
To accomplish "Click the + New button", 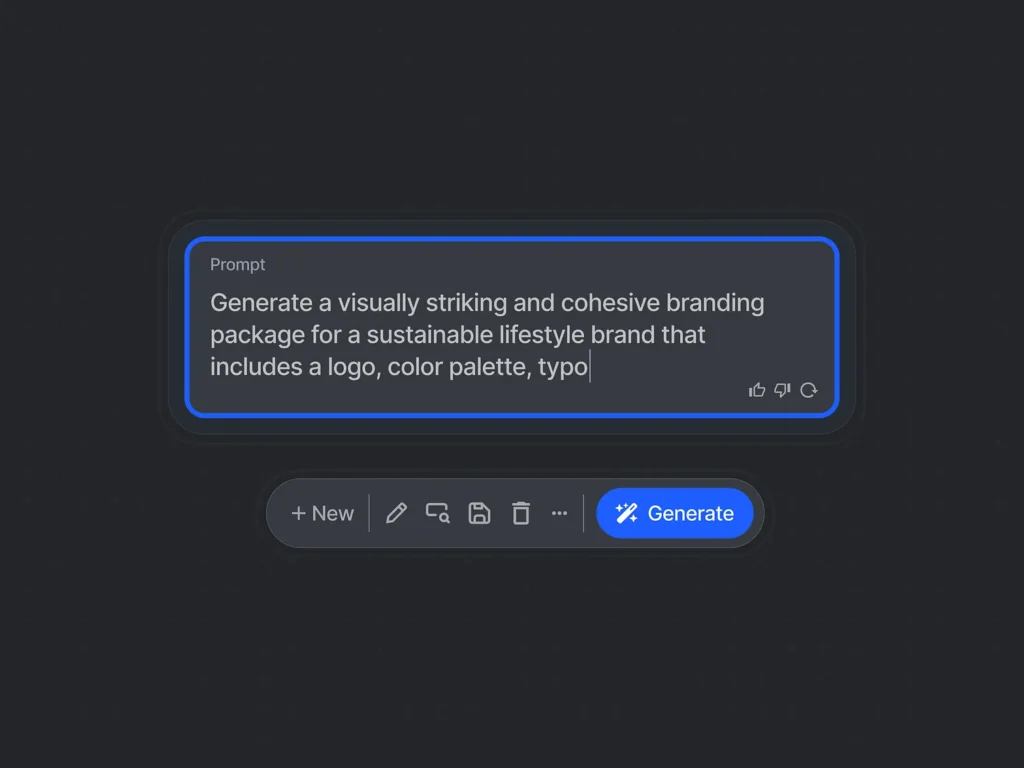I will (323, 513).
